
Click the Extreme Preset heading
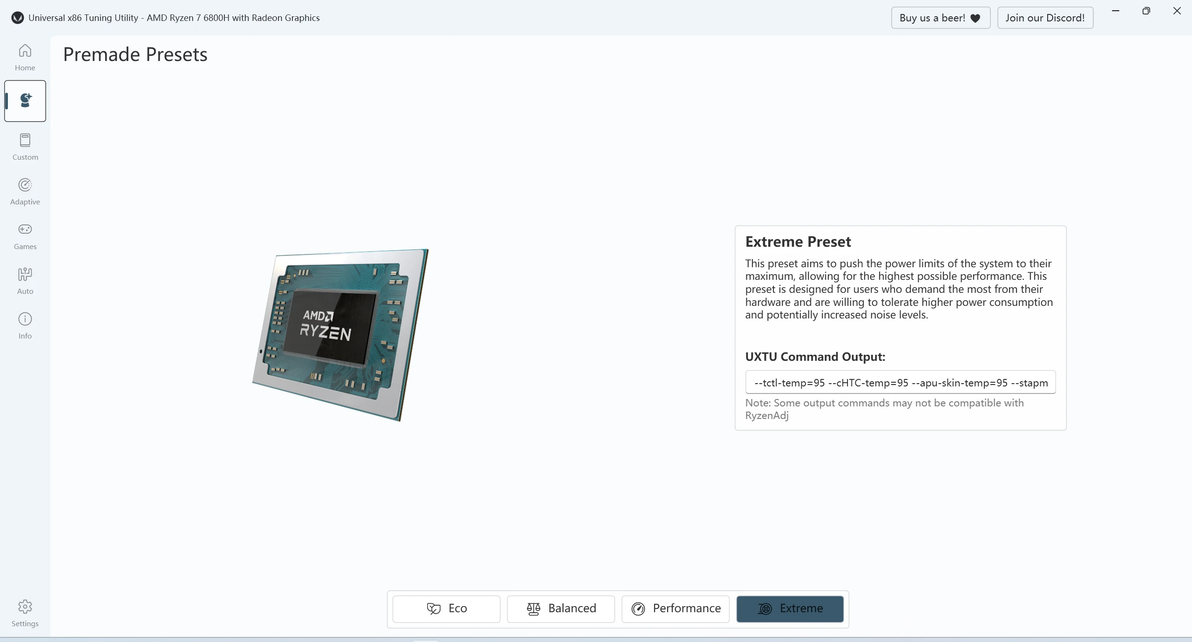798,242
